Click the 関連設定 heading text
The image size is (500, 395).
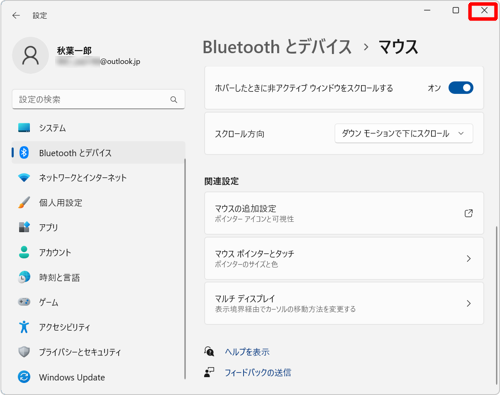[x=221, y=181]
